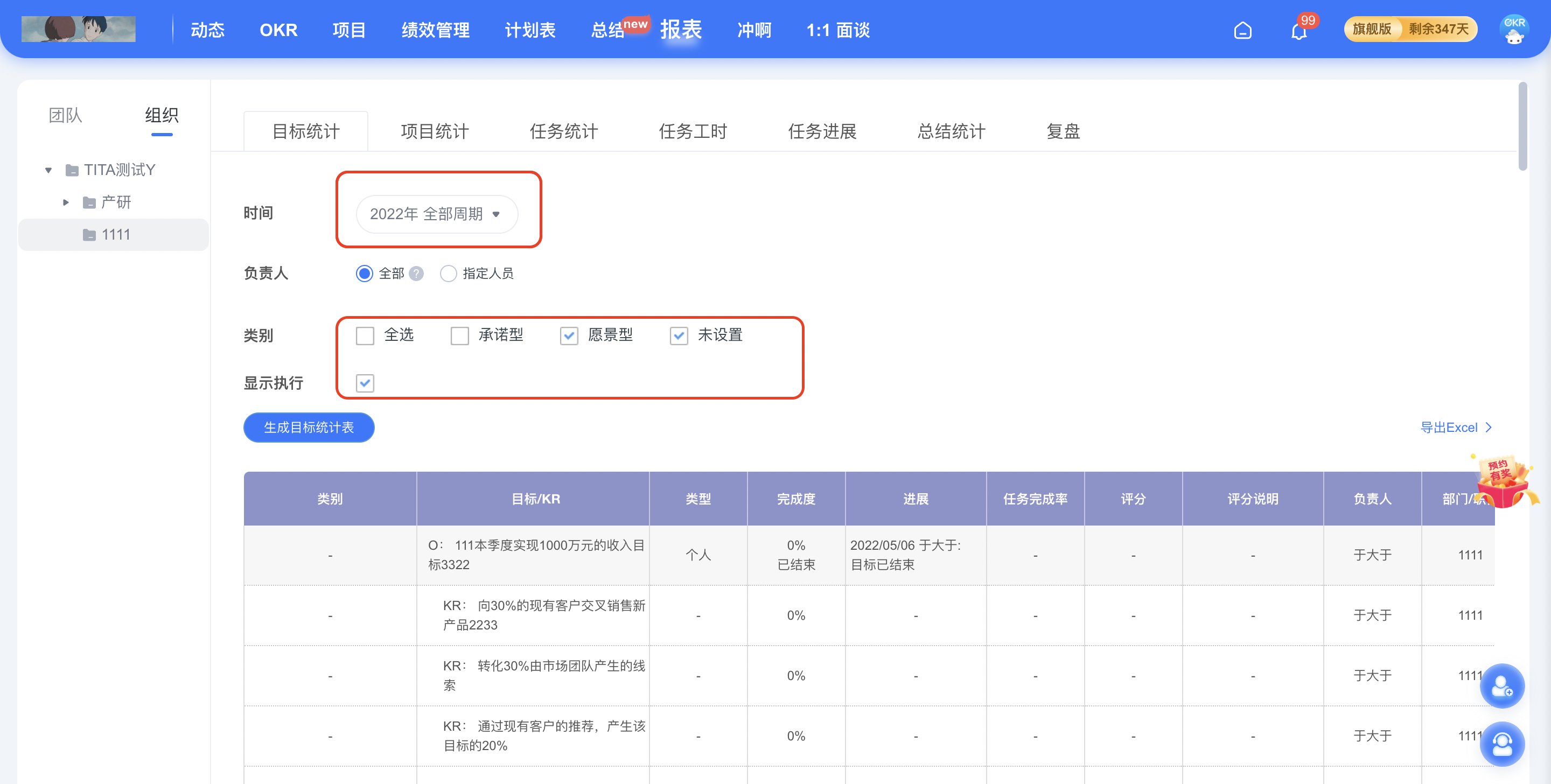This screenshot has height=784, width=1551.
Task: Click the page vertical scrollbar
Action: 1522,127
